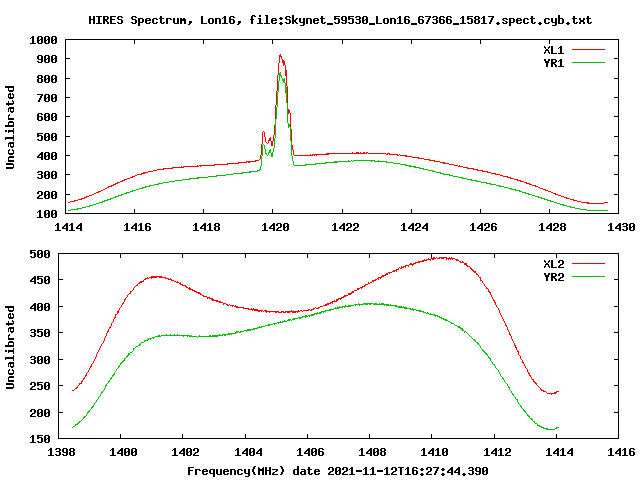Click the top plot Uncalibrated axis label
This screenshot has width=640, height=480.
[x=10, y=127]
